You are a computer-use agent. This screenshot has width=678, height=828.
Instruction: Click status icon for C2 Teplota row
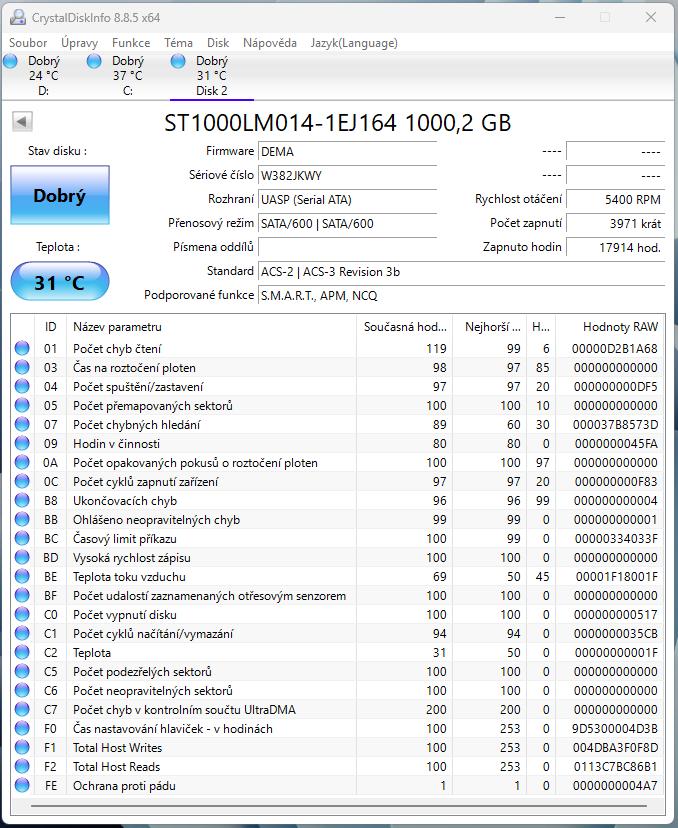(22, 652)
